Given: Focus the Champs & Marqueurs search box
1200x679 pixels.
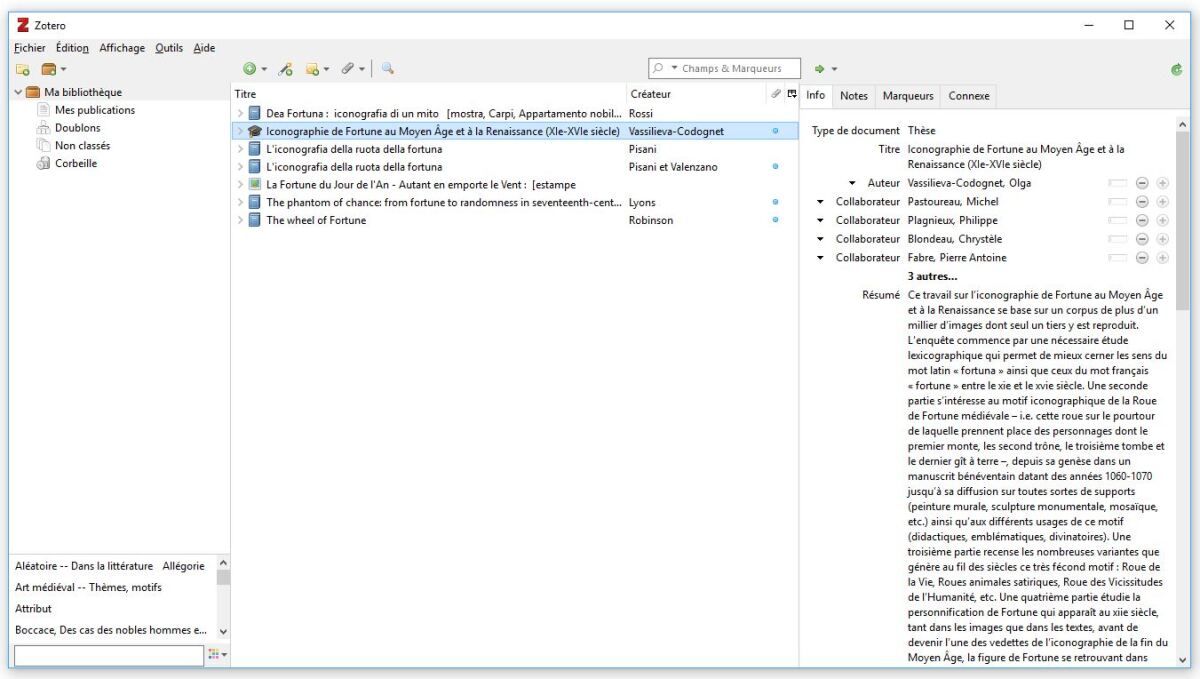Looking at the screenshot, I should 725,68.
